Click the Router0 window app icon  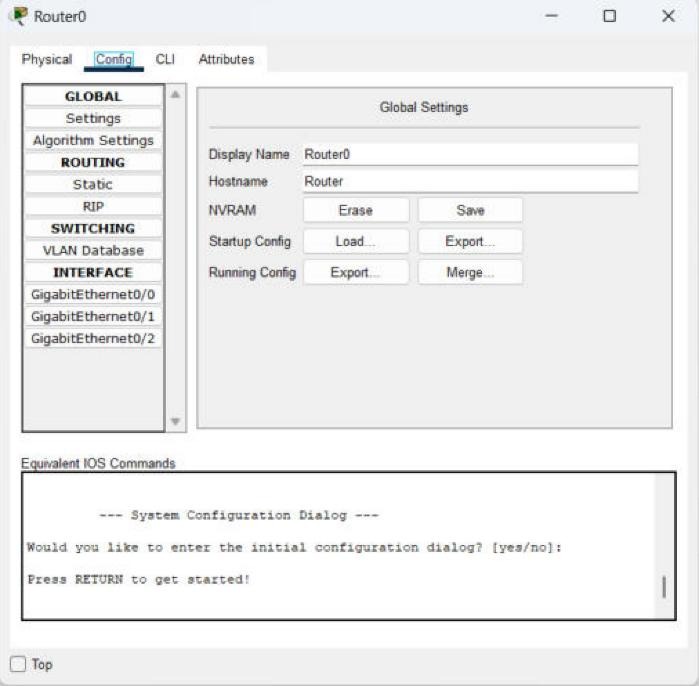coord(19,16)
